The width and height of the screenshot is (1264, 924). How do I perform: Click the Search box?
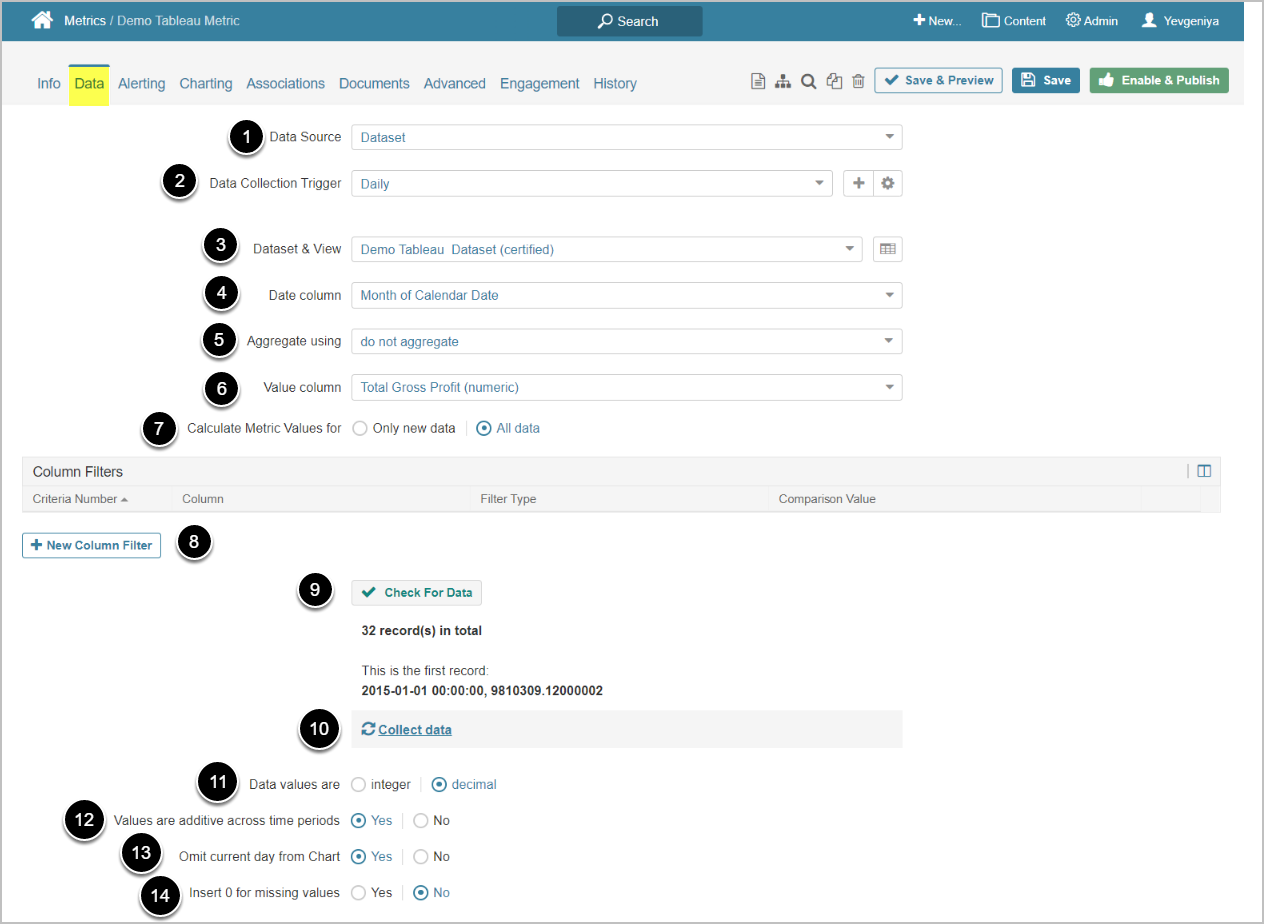coord(629,21)
